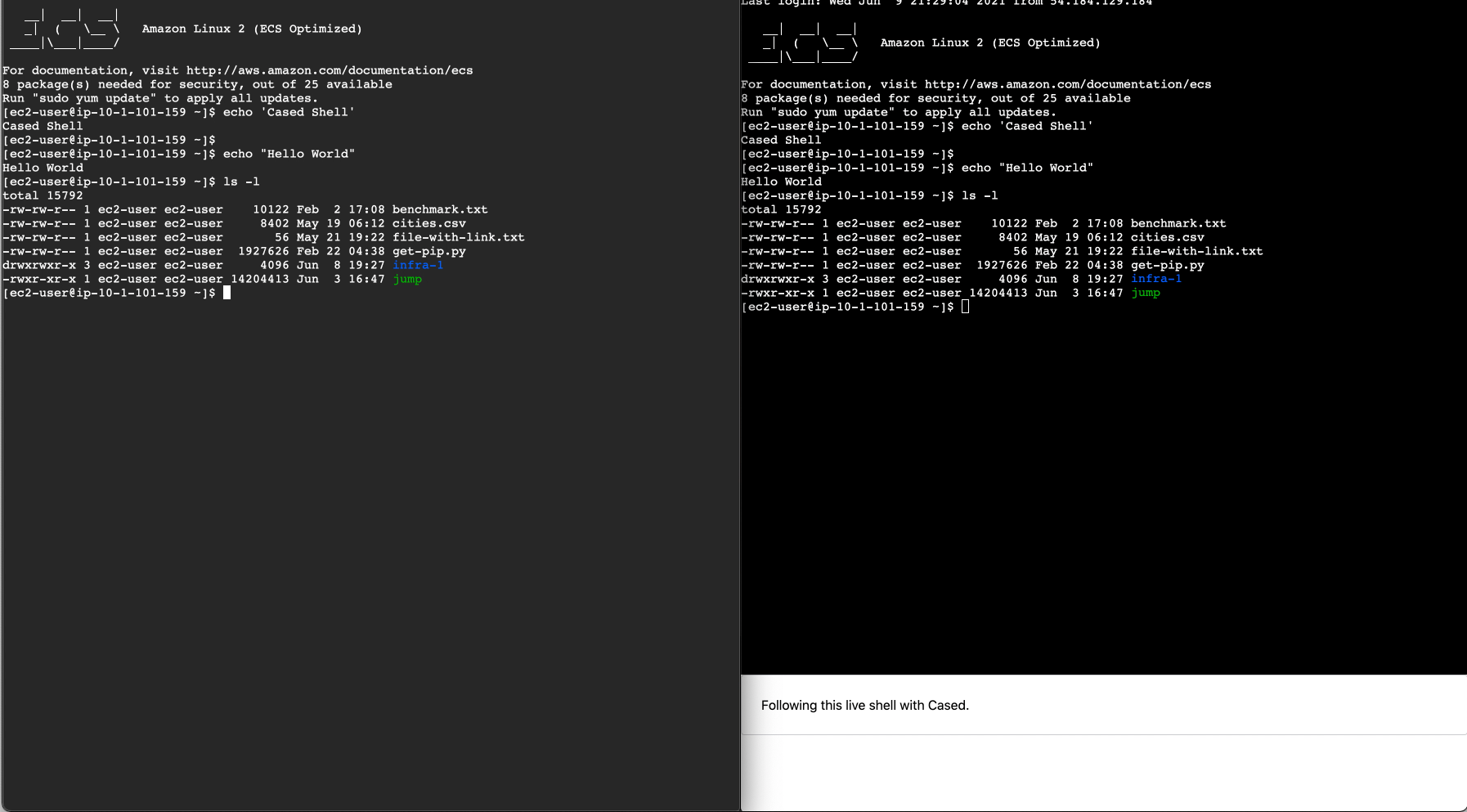This screenshot has width=1467, height=812.
Task: Click file size 14204413 in left terminal
Action: [260, 279]
